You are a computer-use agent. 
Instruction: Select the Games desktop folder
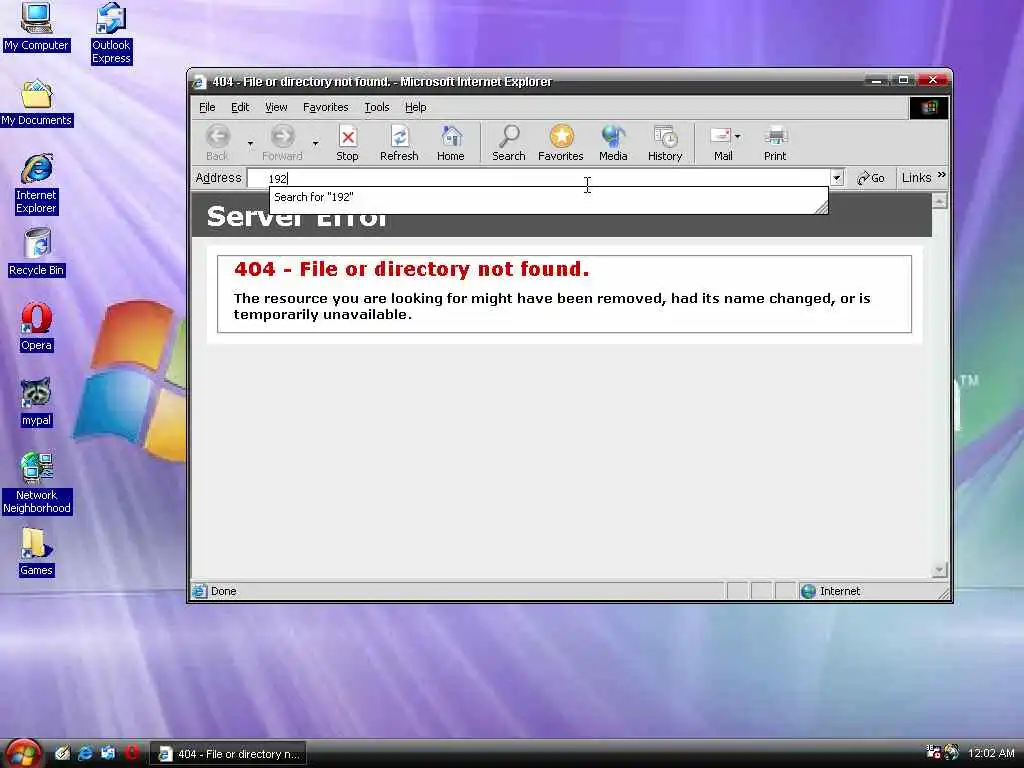37,552
